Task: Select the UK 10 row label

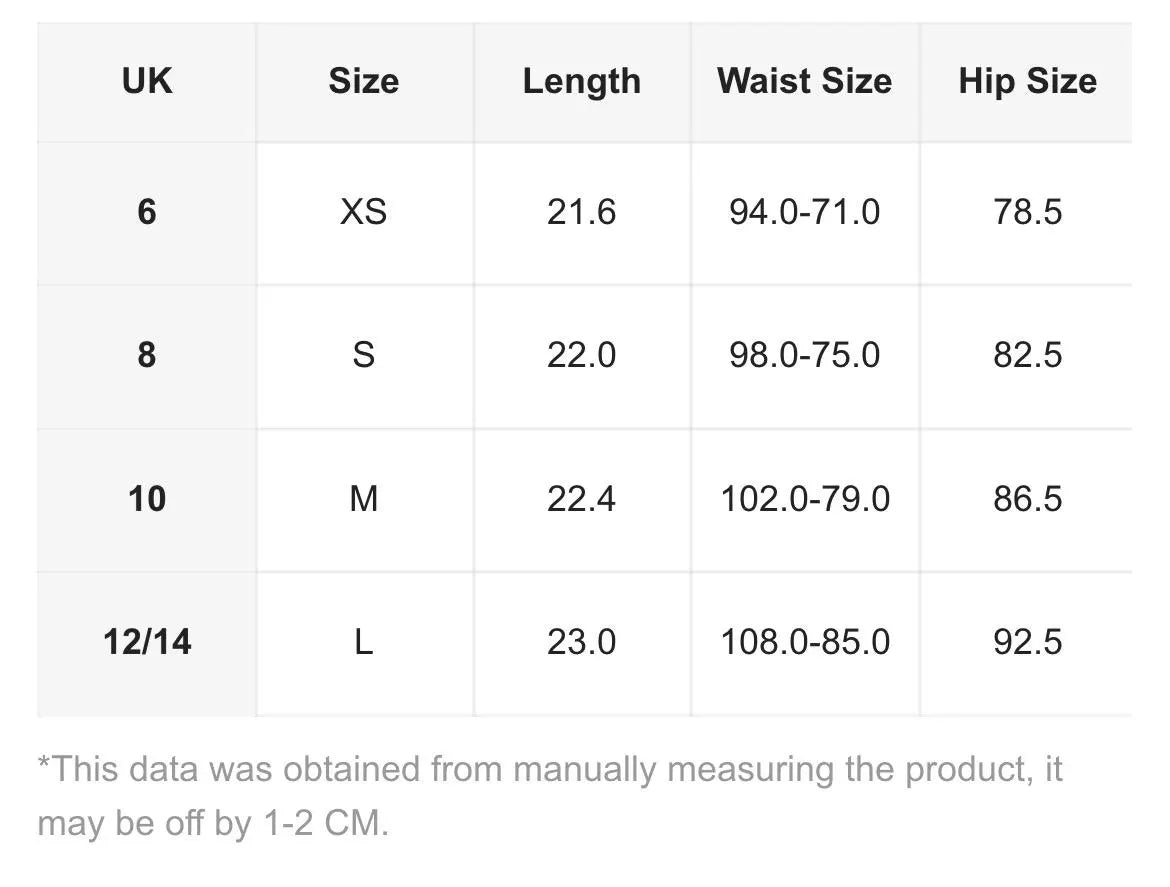Action: coord(147,498)
